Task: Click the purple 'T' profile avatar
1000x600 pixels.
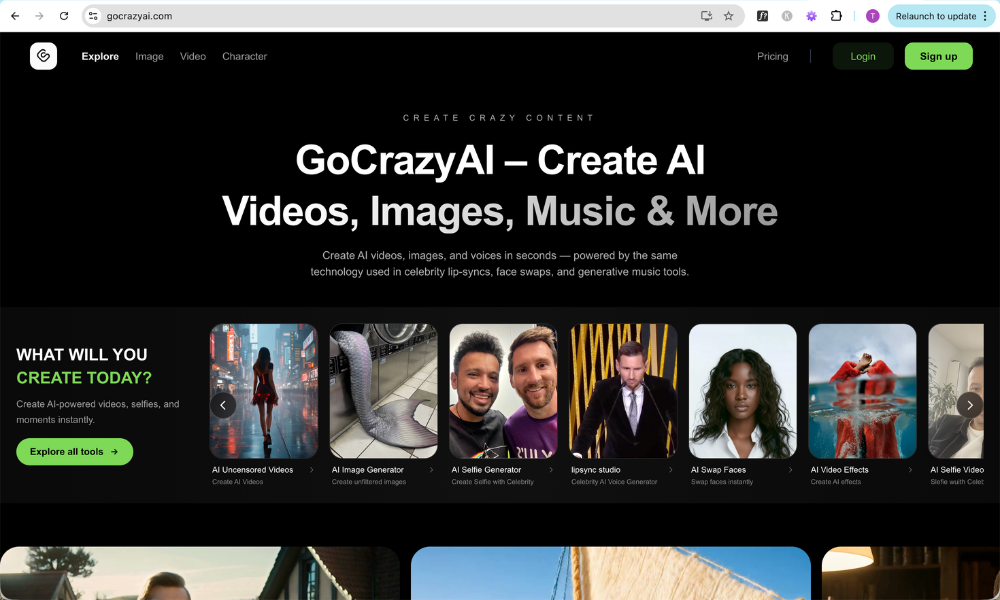Action: coord(872,16)
